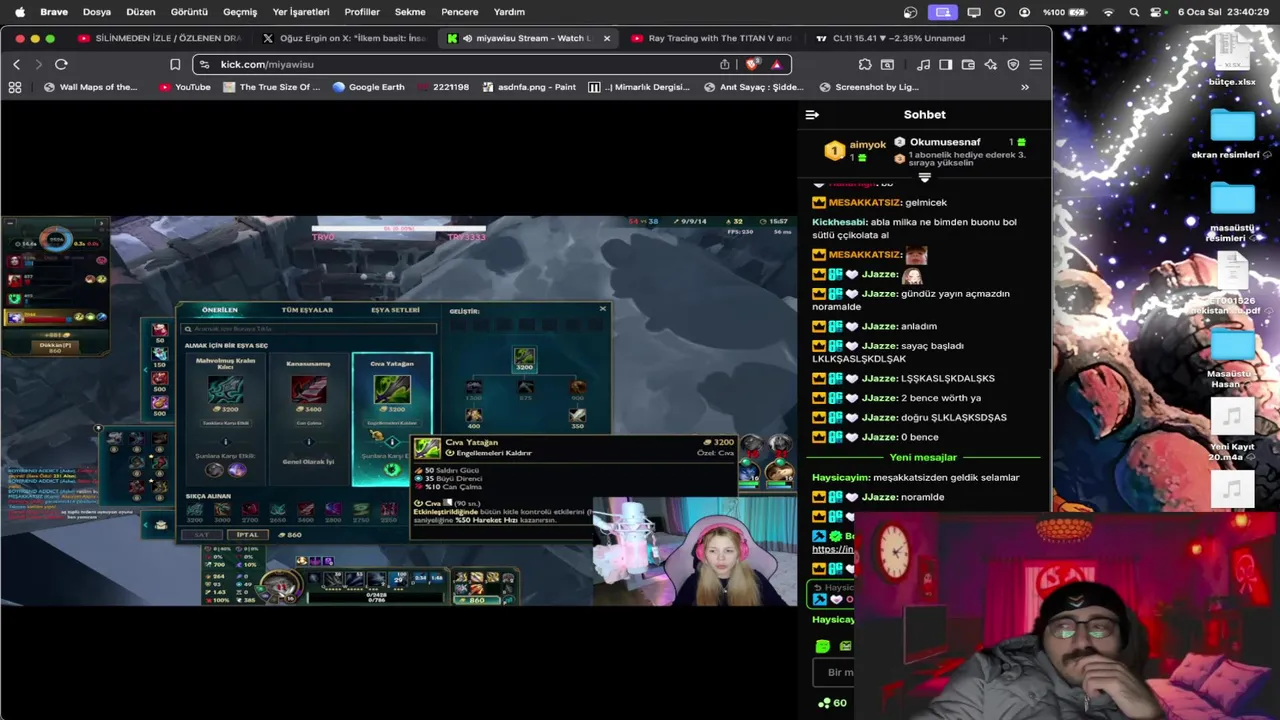Viewport: 1280px width, 720px height.
Task: Open the Yer İşaretleri menu
Action: [x=301, y=12]
